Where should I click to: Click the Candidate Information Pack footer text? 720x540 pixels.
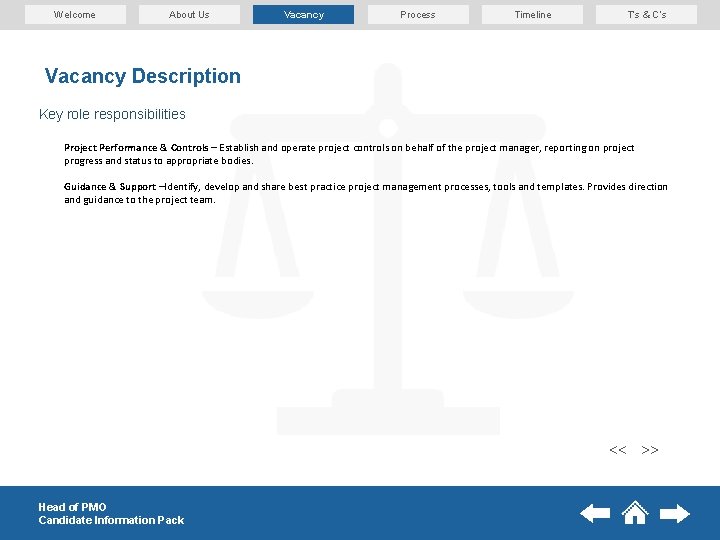tap(111, 520)
